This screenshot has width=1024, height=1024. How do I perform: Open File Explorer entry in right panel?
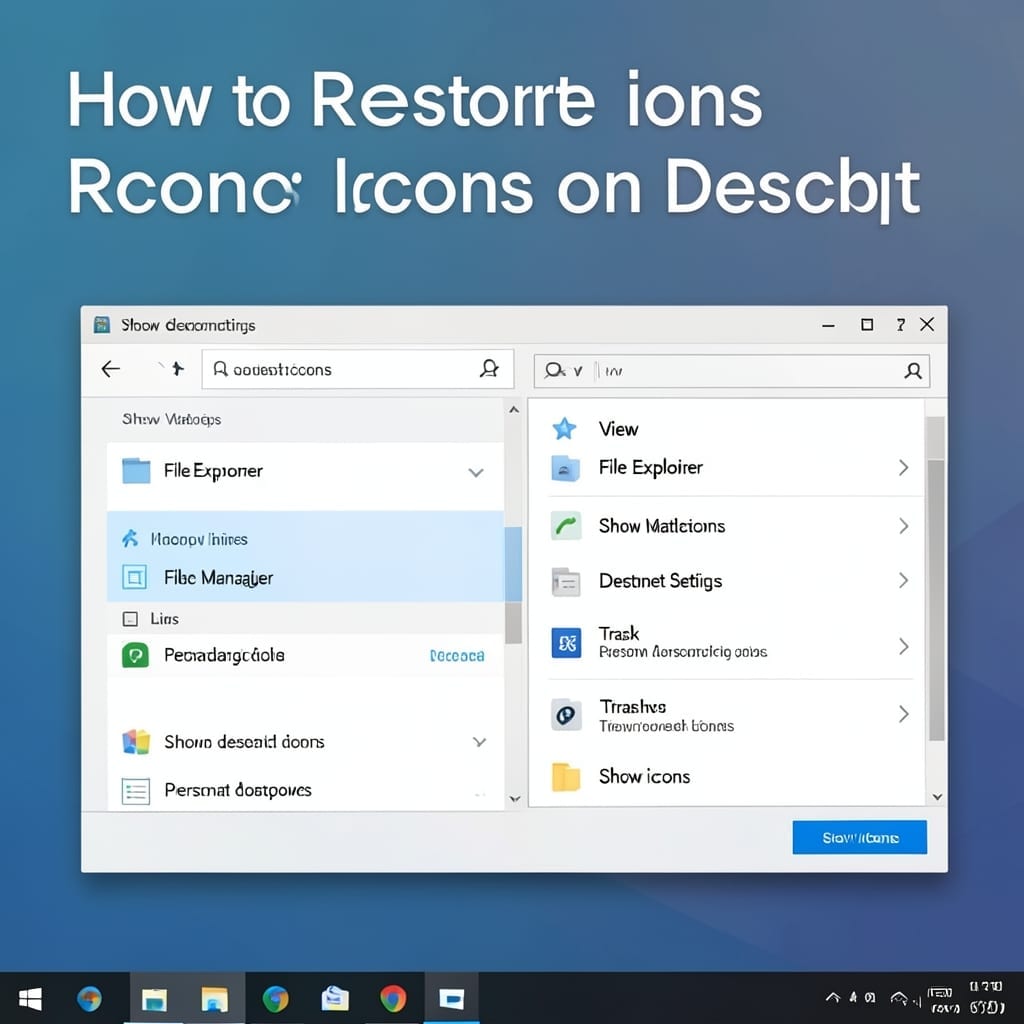coord(650,468)
